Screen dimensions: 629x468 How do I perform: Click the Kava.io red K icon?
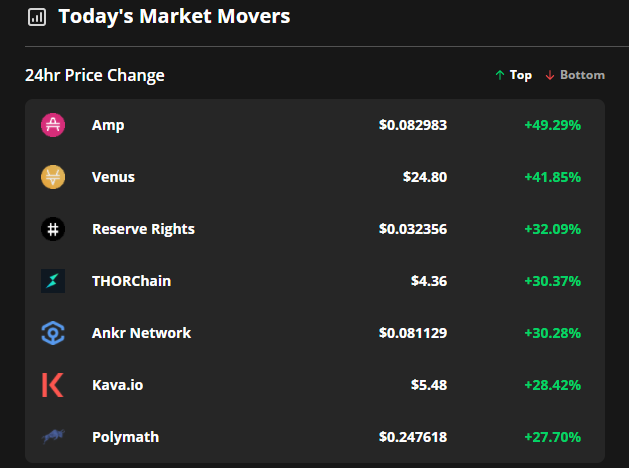click(x=53, y=385)
